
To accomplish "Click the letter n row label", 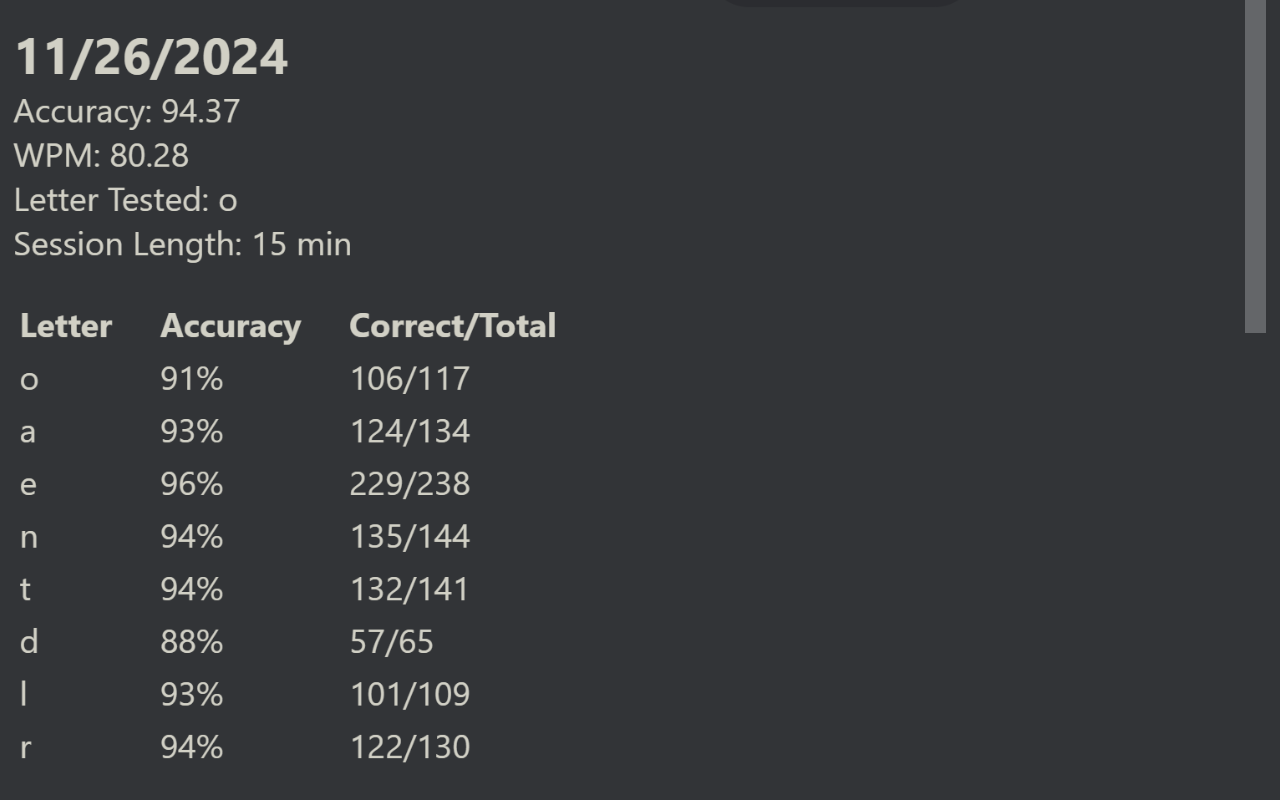I will 29,537.
